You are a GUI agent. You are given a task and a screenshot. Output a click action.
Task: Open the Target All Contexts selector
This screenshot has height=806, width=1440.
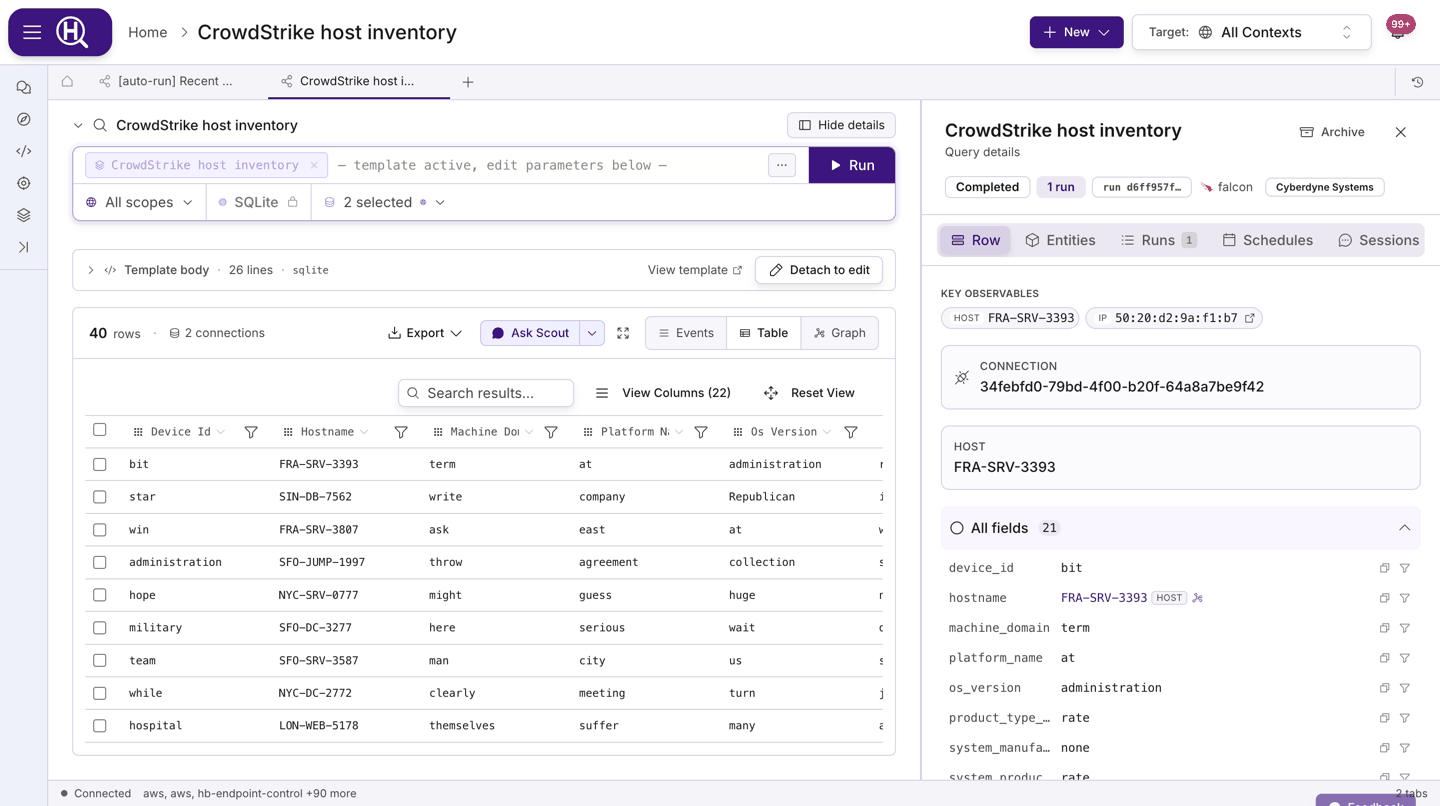click(x=1251, y=32)
